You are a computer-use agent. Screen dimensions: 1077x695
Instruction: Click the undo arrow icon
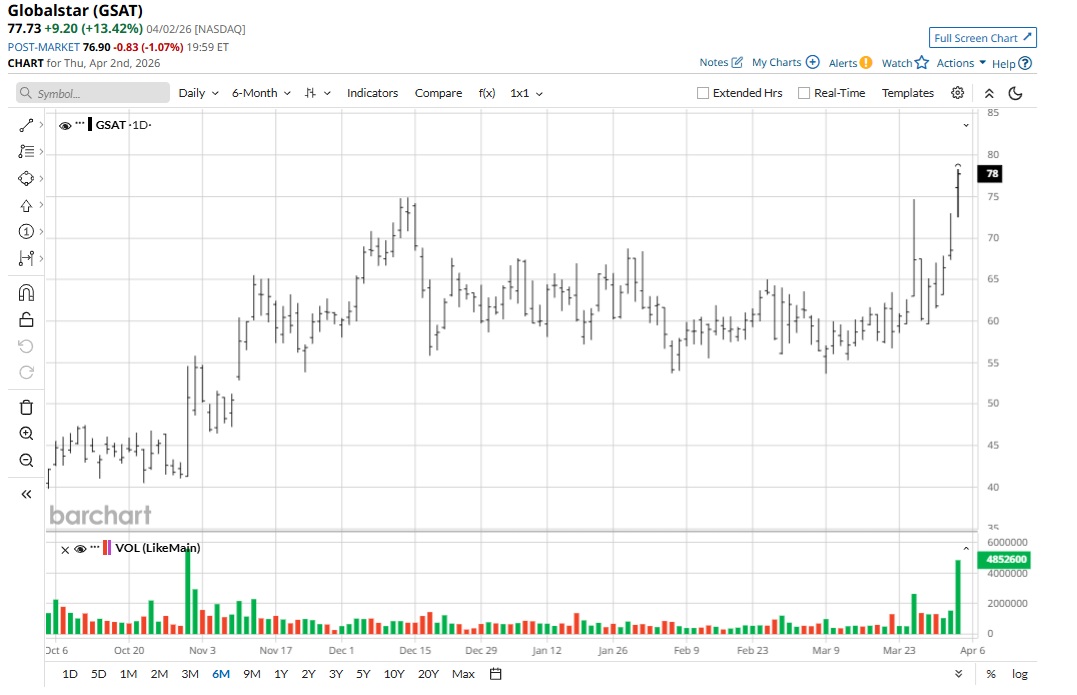(x=26, y=346)
